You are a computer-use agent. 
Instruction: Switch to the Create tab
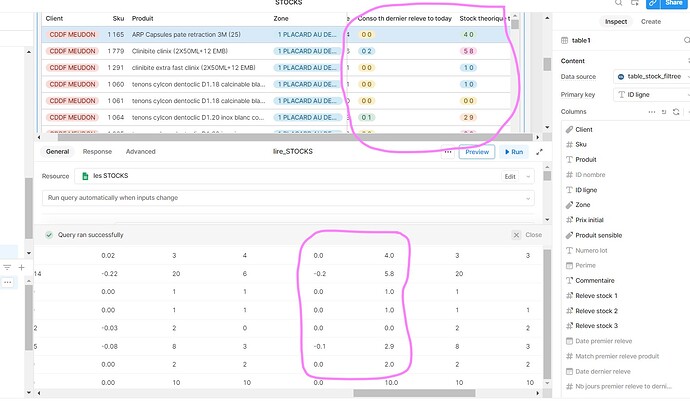[650, 21]
